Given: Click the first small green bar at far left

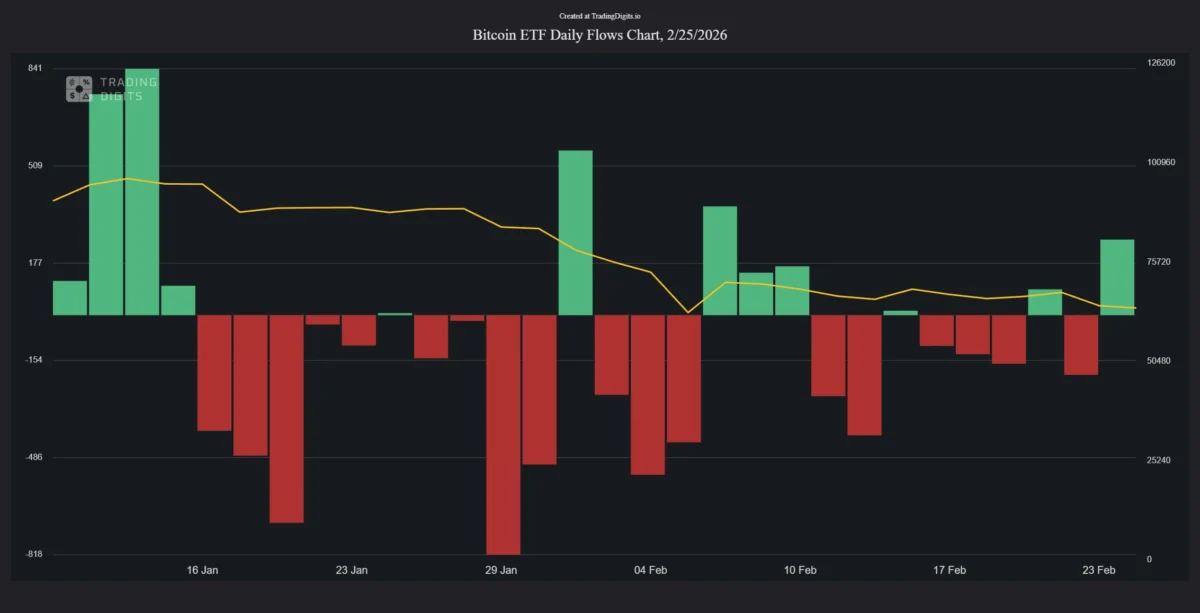Looking at the screenshot, I should coord(70,298).
